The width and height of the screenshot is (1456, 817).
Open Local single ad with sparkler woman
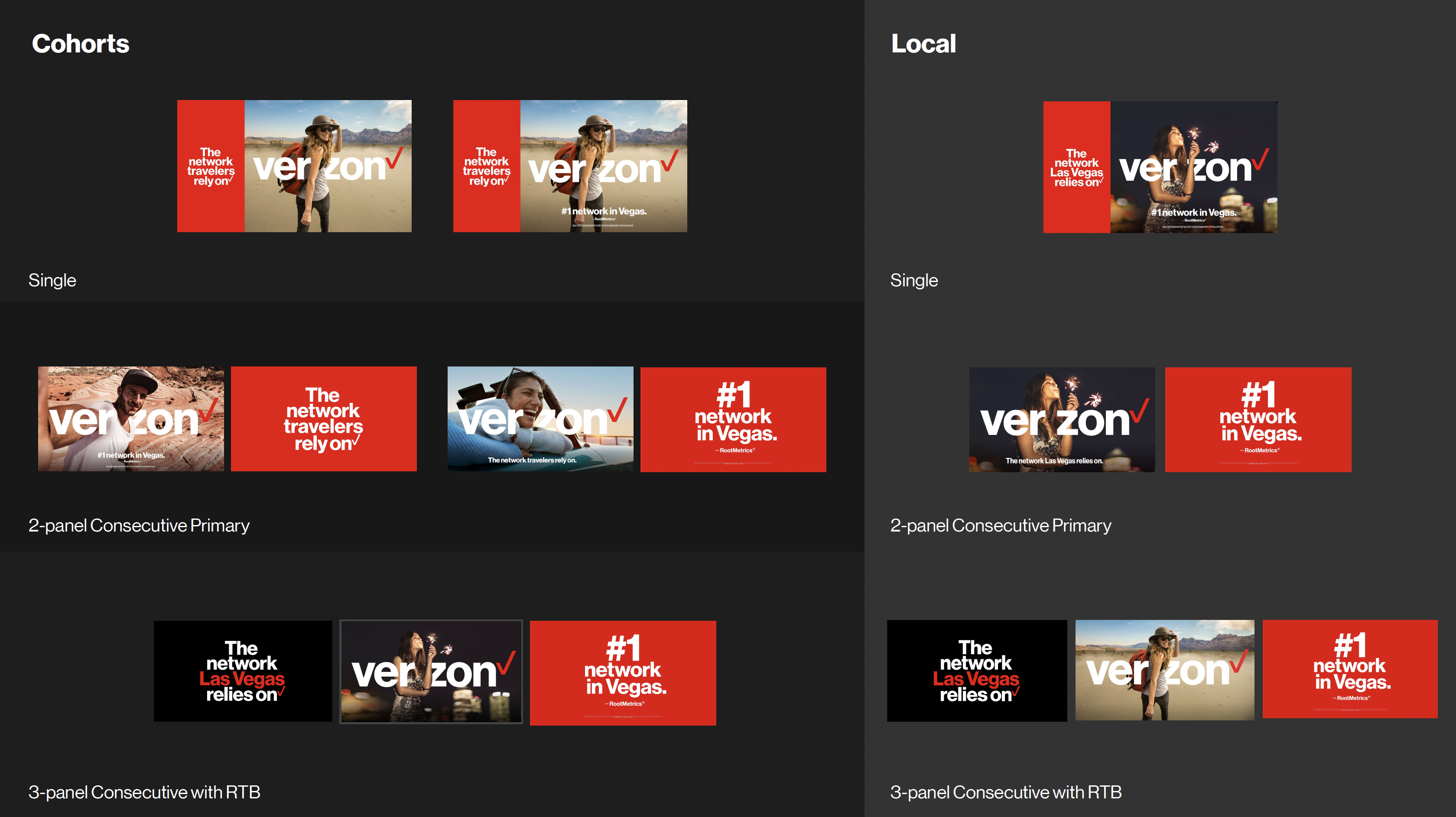click(1160, 167)
